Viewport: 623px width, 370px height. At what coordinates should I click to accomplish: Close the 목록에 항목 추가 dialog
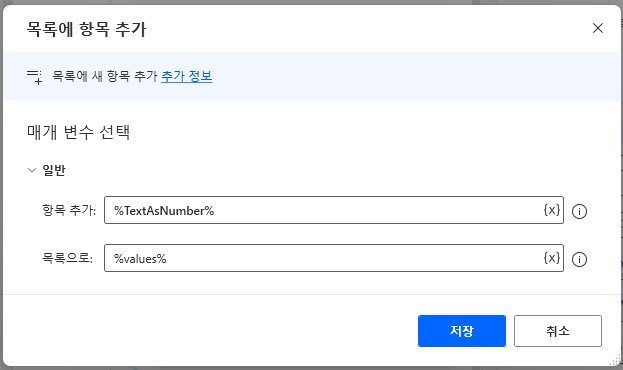tap(598, 28)
